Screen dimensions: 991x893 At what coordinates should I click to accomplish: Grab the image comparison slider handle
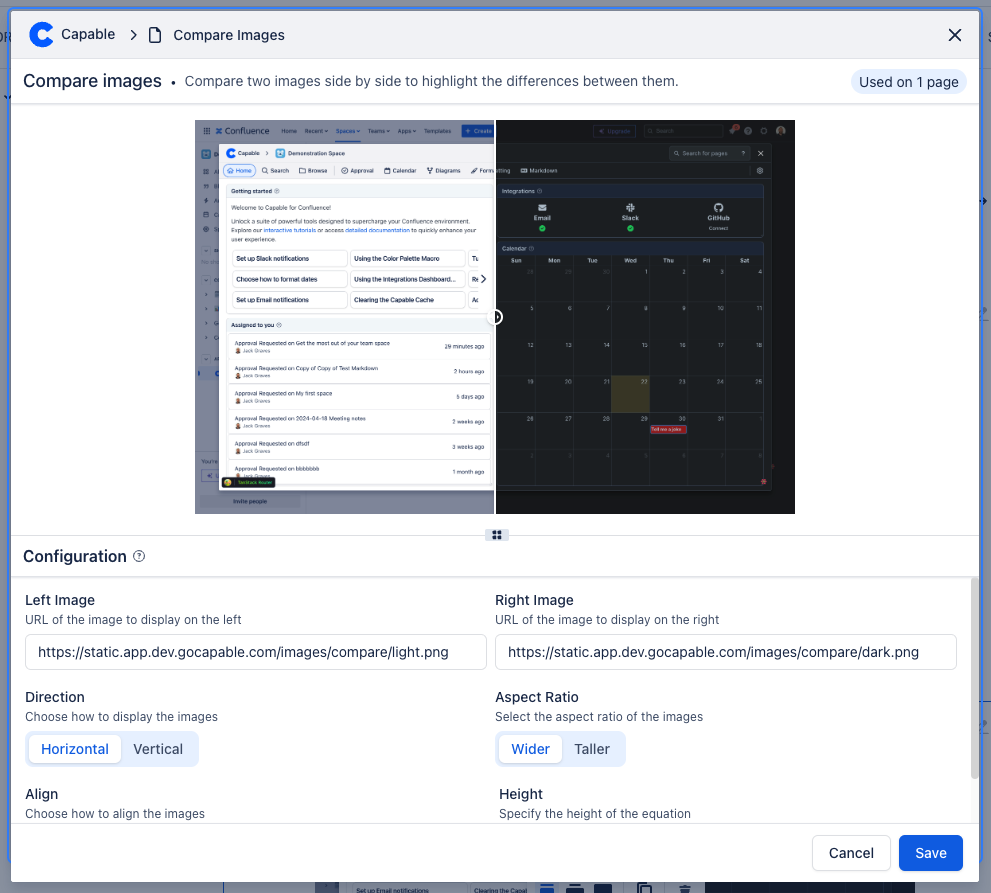click(495, 317)
